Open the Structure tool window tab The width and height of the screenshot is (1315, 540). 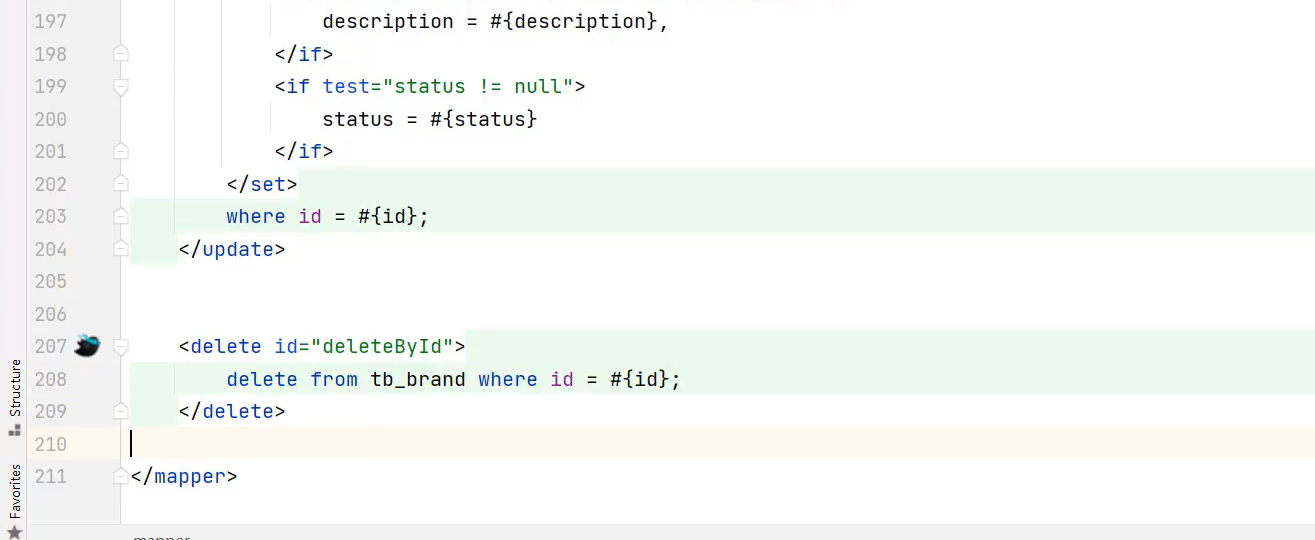coord(15,388)
